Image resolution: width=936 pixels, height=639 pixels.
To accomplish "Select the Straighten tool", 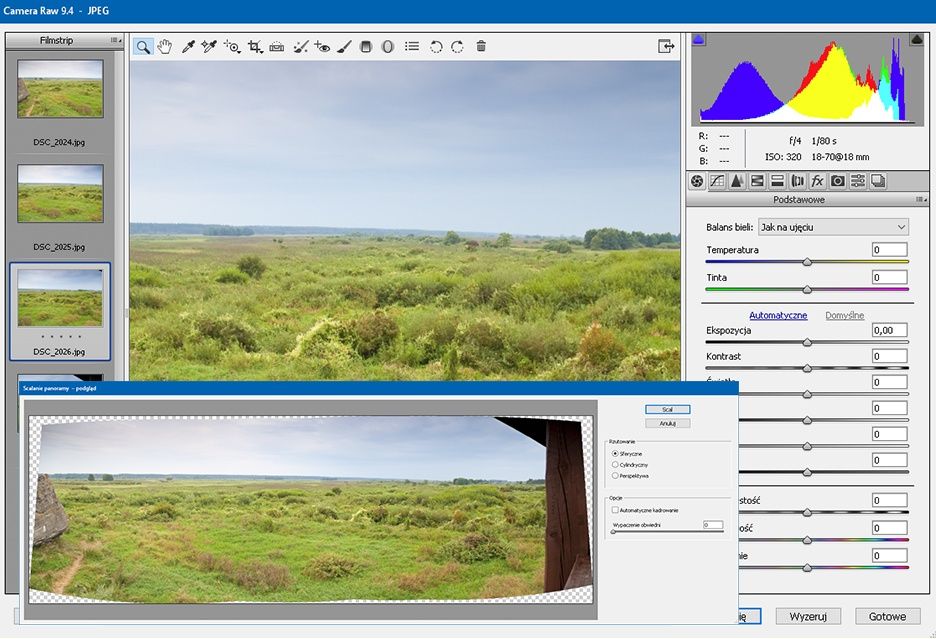I will (276, 47).
